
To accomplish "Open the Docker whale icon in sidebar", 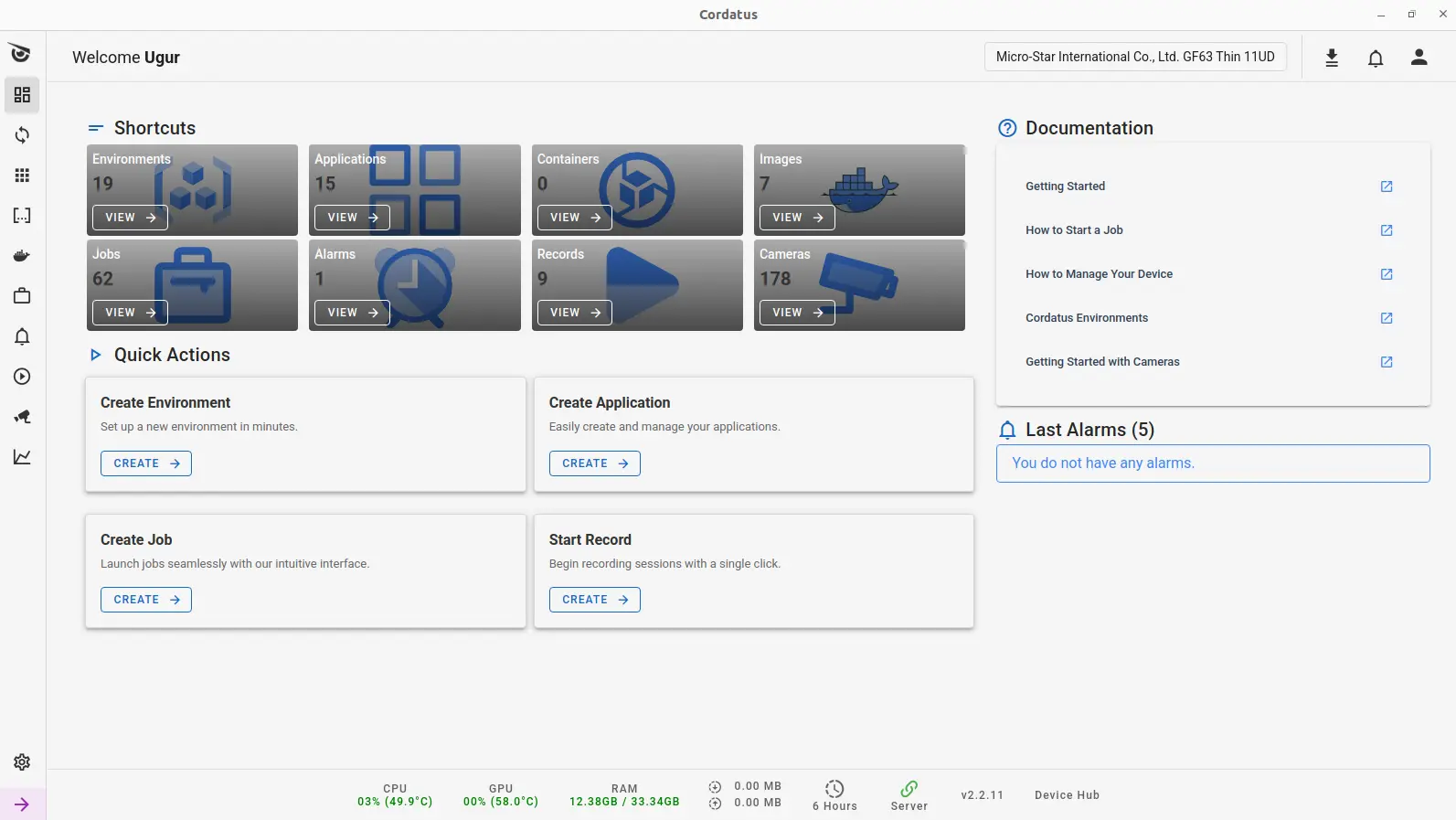I will [22, 256].
